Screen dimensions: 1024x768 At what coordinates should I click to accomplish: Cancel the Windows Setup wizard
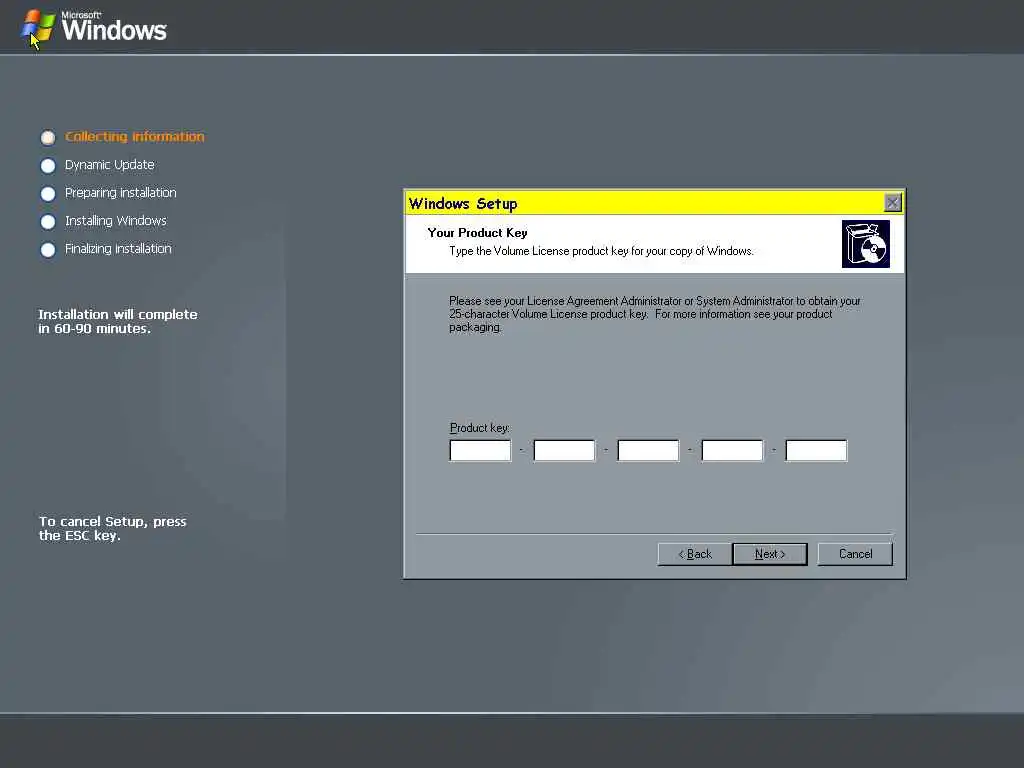[x=855, y=554]
